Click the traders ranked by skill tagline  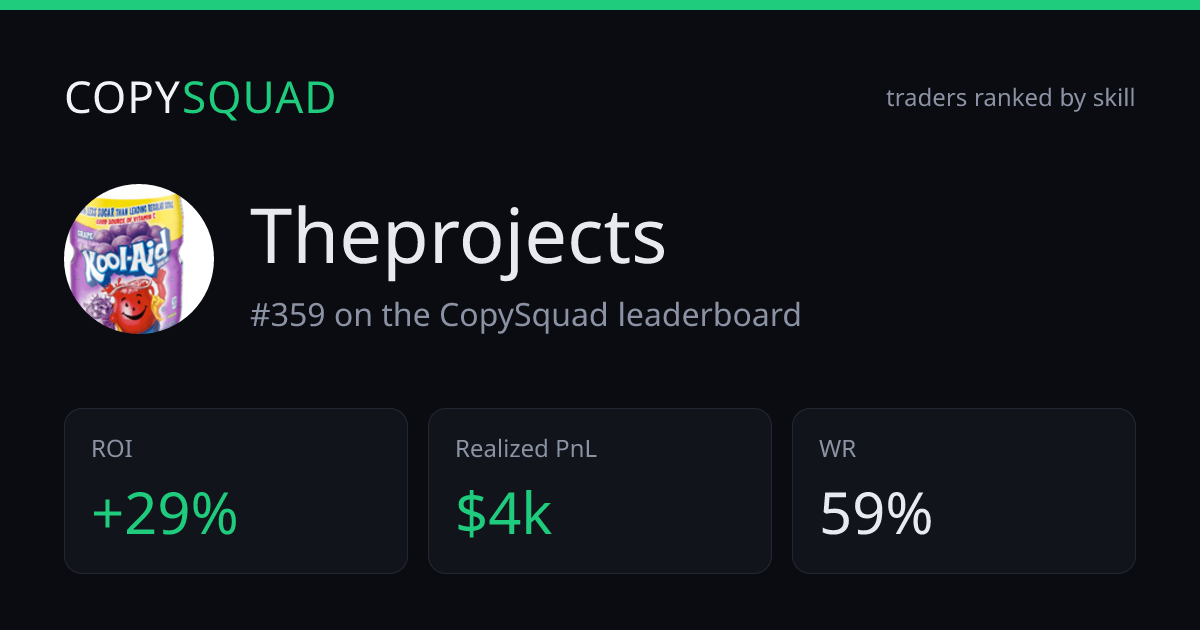tap(1010, 98)
